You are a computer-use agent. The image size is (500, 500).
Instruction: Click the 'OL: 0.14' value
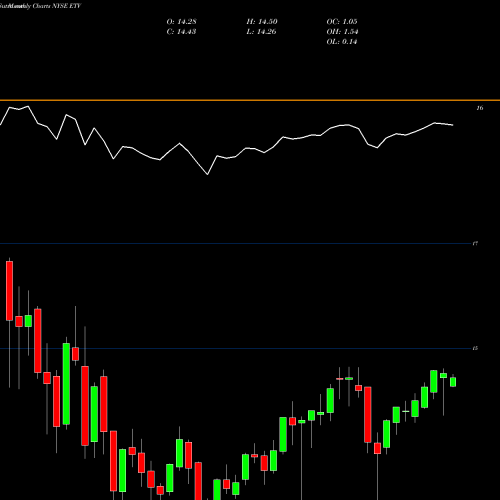[x=342, y=42]
